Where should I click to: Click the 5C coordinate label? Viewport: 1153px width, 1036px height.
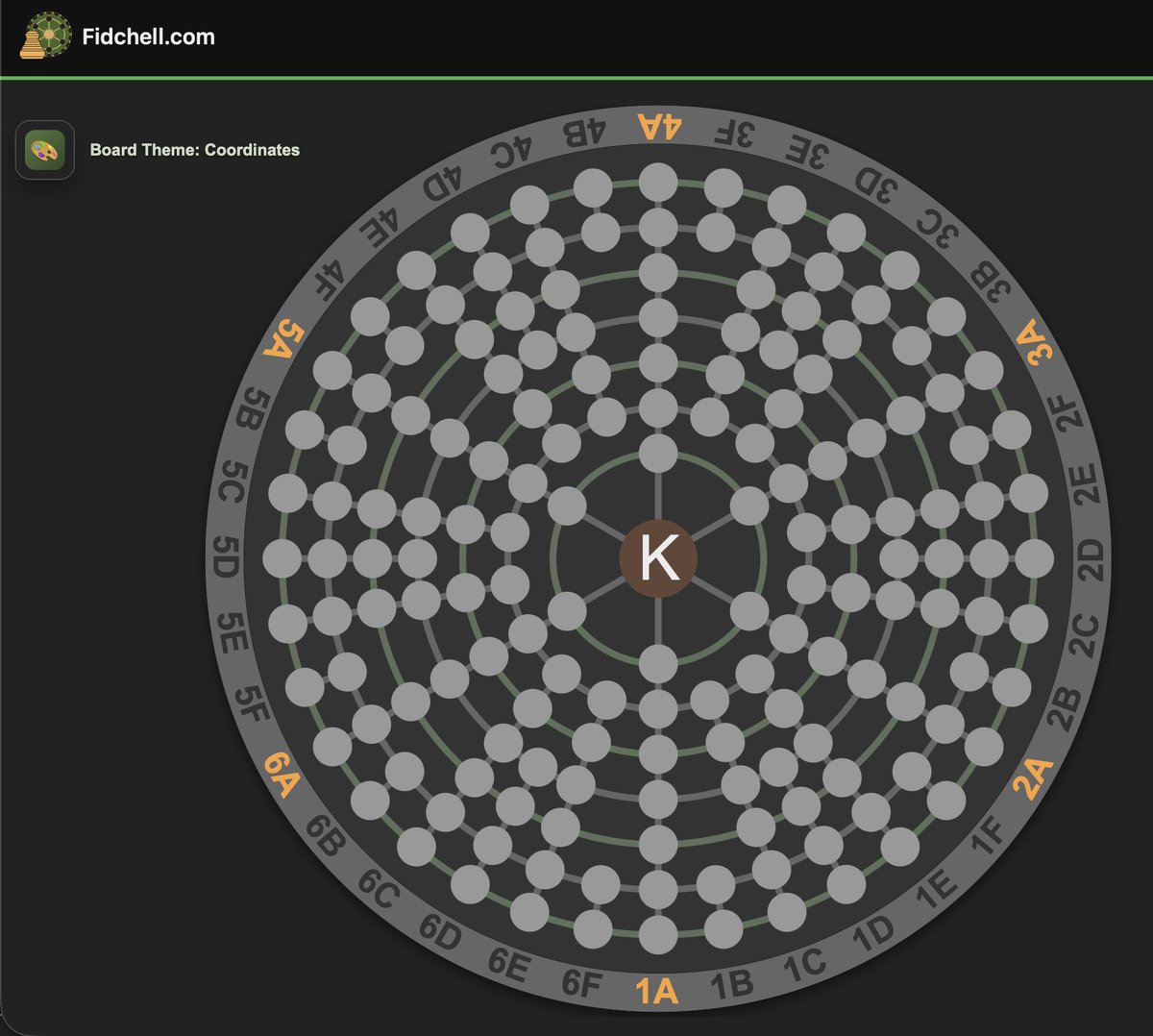click(232, 481)
